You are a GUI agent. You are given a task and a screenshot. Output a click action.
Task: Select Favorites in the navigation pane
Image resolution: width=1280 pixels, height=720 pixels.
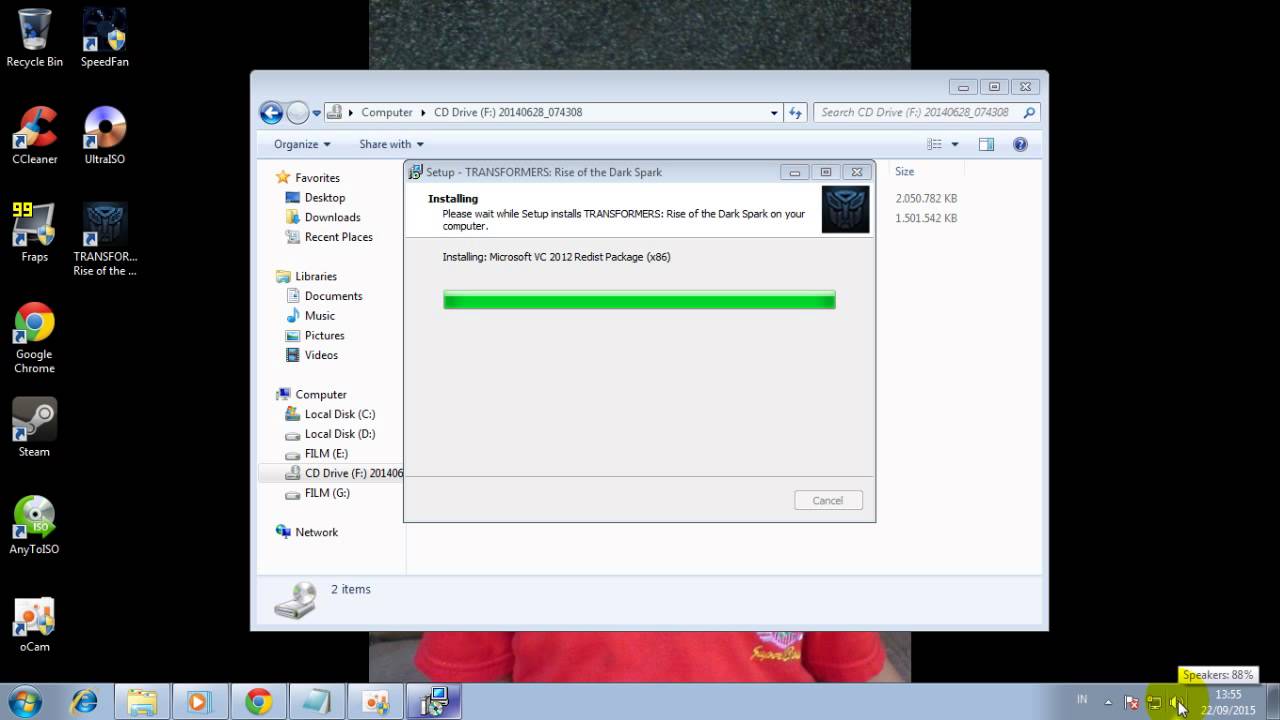[x=317, y=178]
